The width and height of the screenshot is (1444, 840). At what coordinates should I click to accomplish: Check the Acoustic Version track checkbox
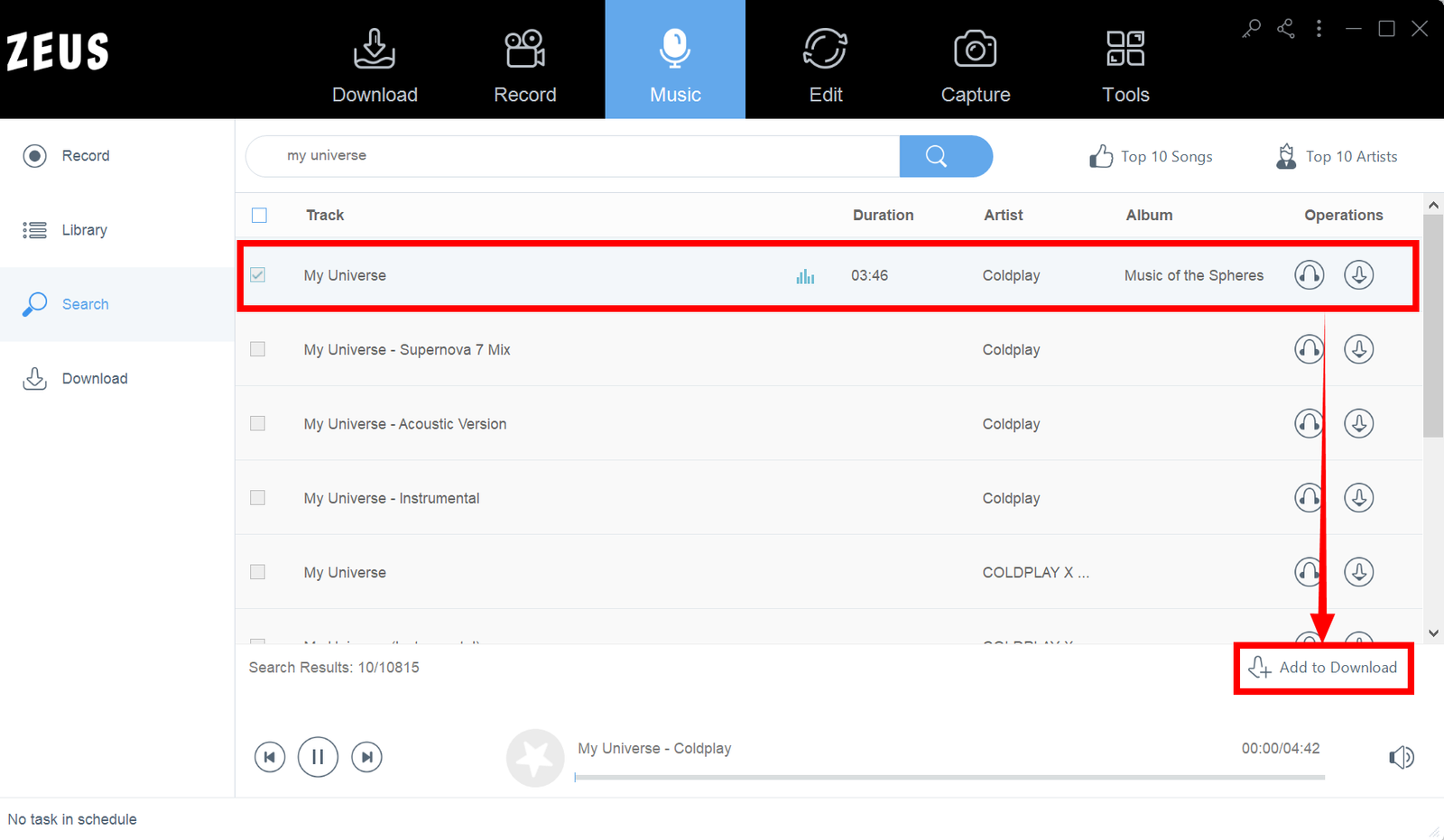[x=258, y=423]
